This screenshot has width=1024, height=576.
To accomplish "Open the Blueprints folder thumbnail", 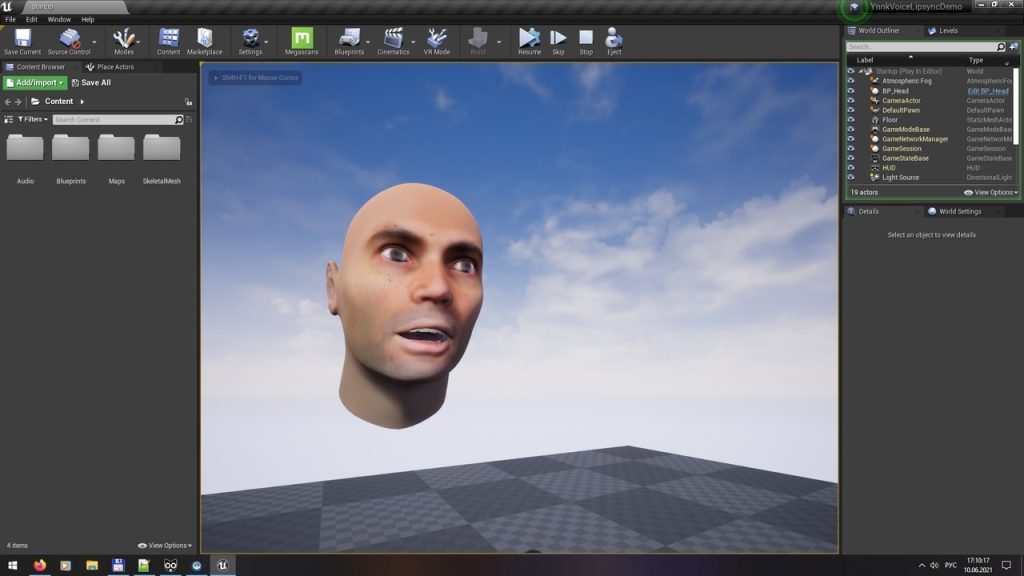I will [71, 149].
